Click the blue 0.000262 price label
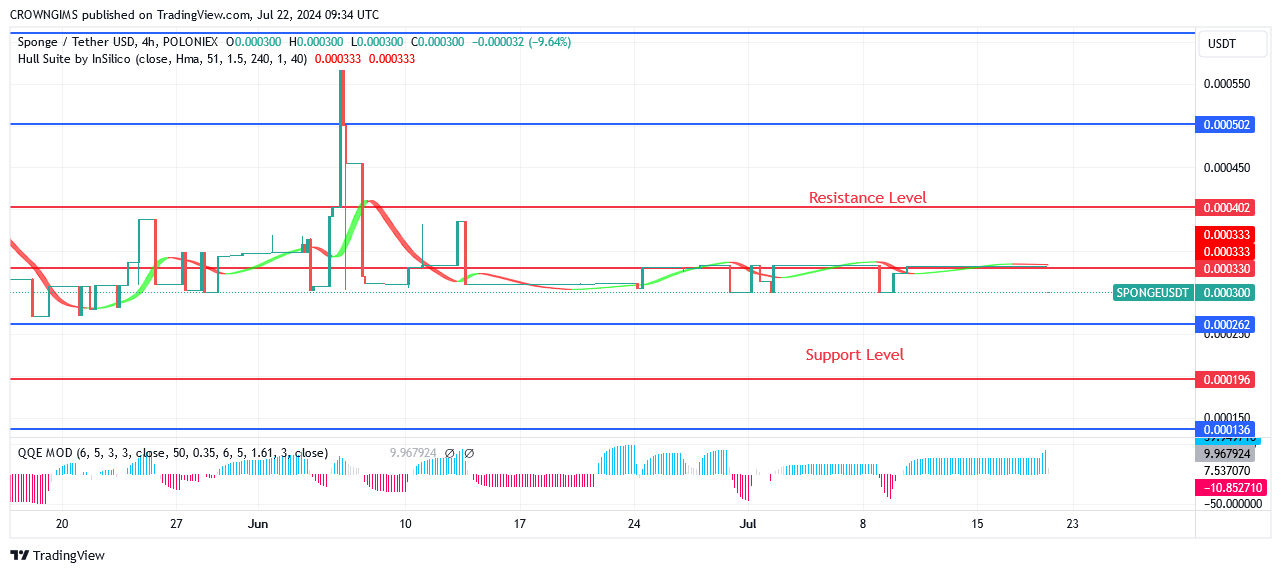 click(1231, 325)
